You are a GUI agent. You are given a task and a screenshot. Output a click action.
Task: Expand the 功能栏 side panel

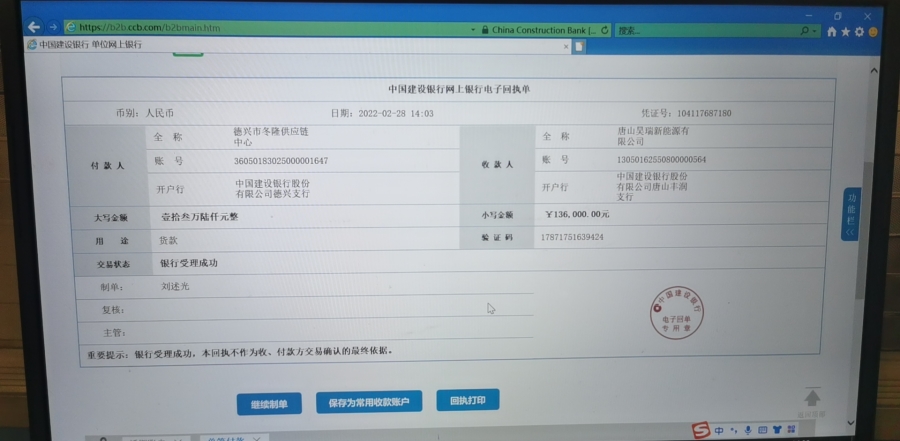point(852,213)
